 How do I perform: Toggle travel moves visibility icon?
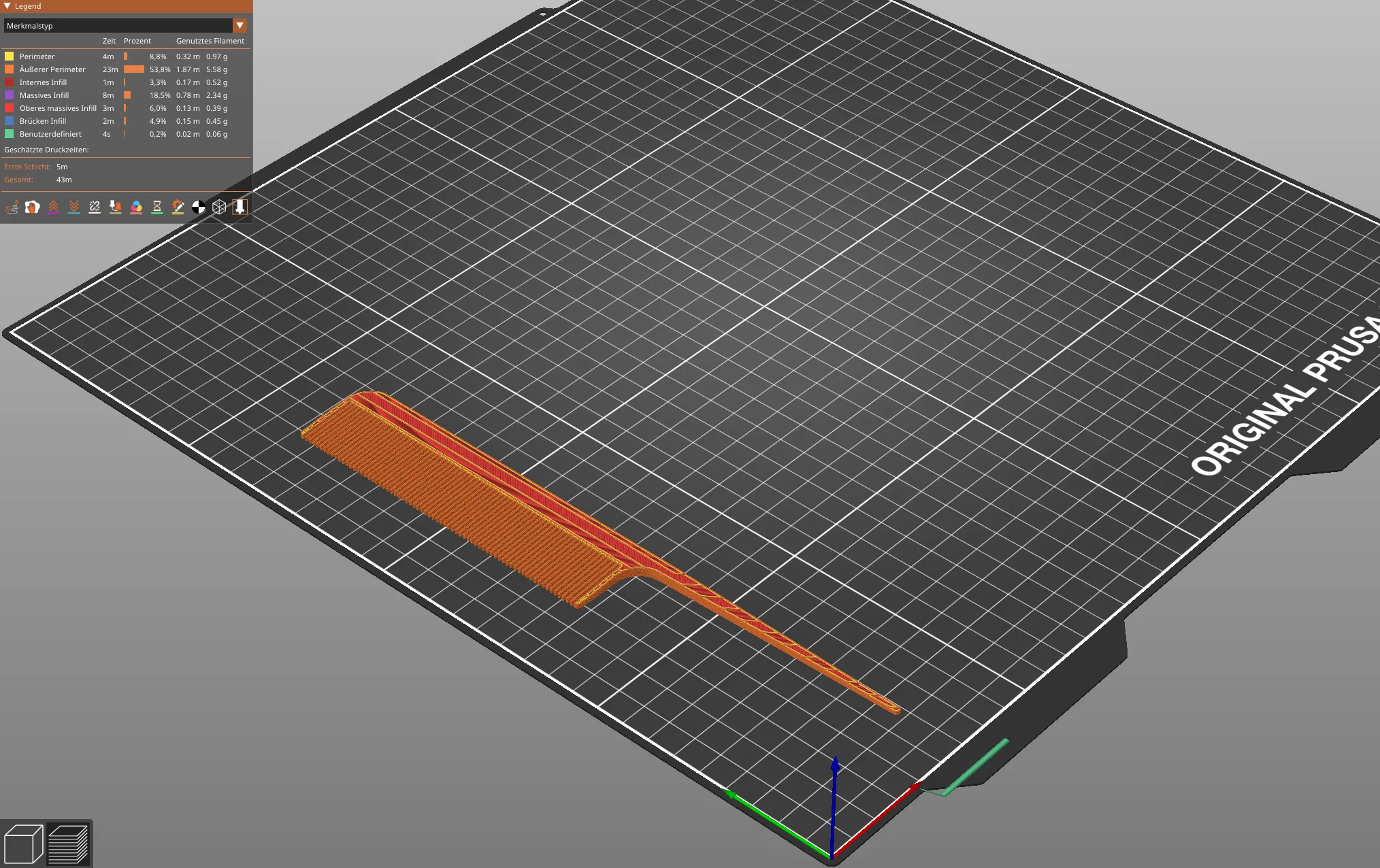12,207
